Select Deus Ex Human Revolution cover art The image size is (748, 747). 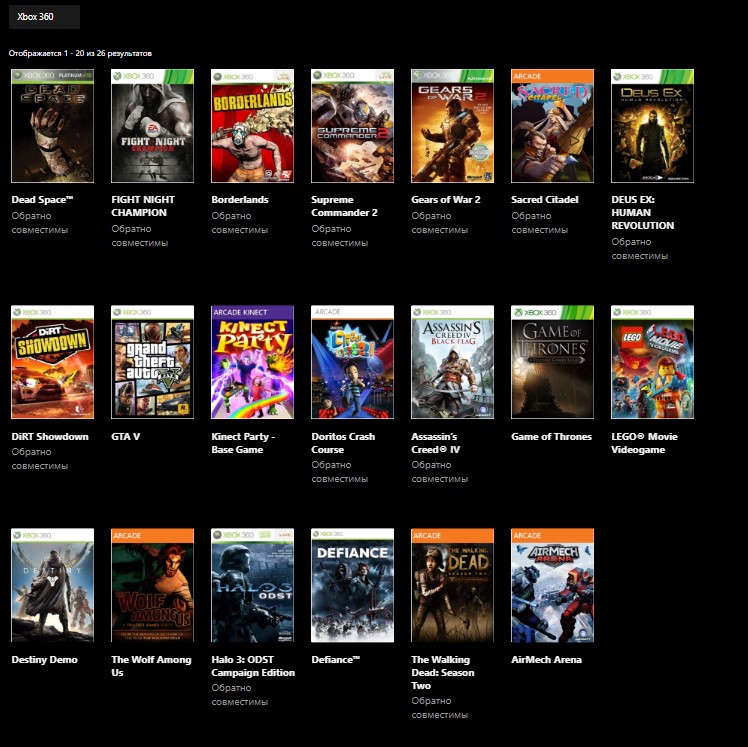click(652, 126)
